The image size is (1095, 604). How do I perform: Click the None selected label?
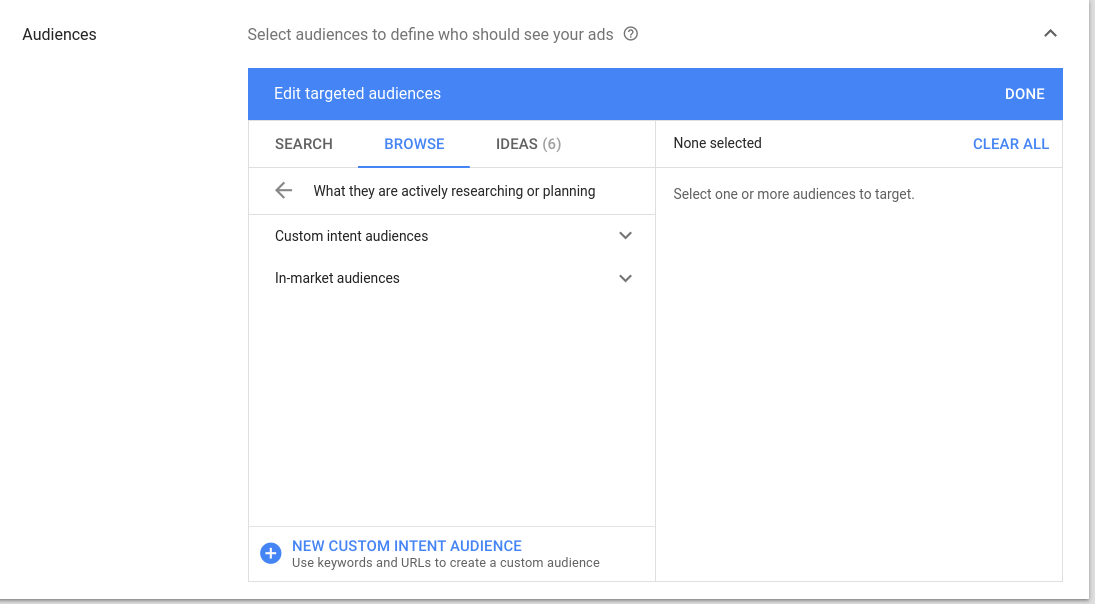[x=717, y=143]
